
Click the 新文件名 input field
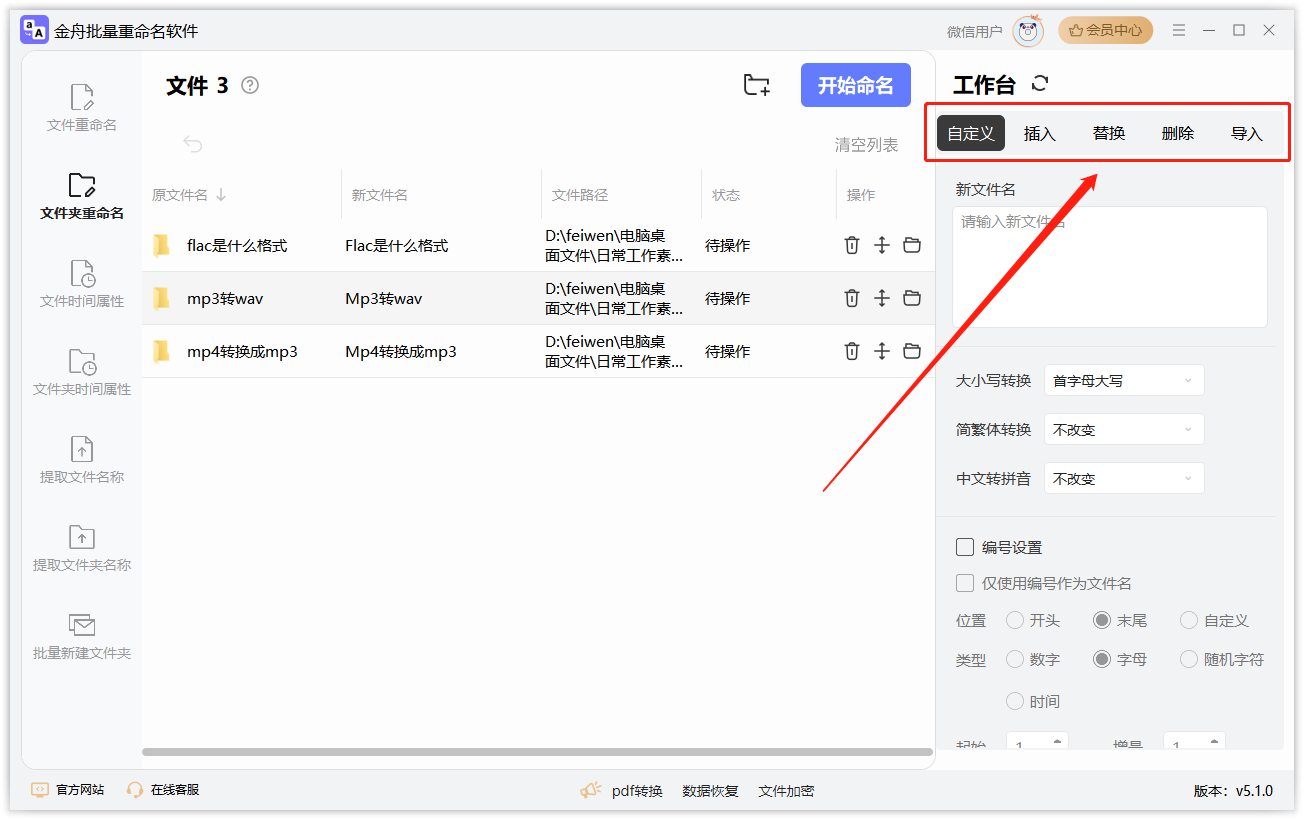pos(1110,265)
